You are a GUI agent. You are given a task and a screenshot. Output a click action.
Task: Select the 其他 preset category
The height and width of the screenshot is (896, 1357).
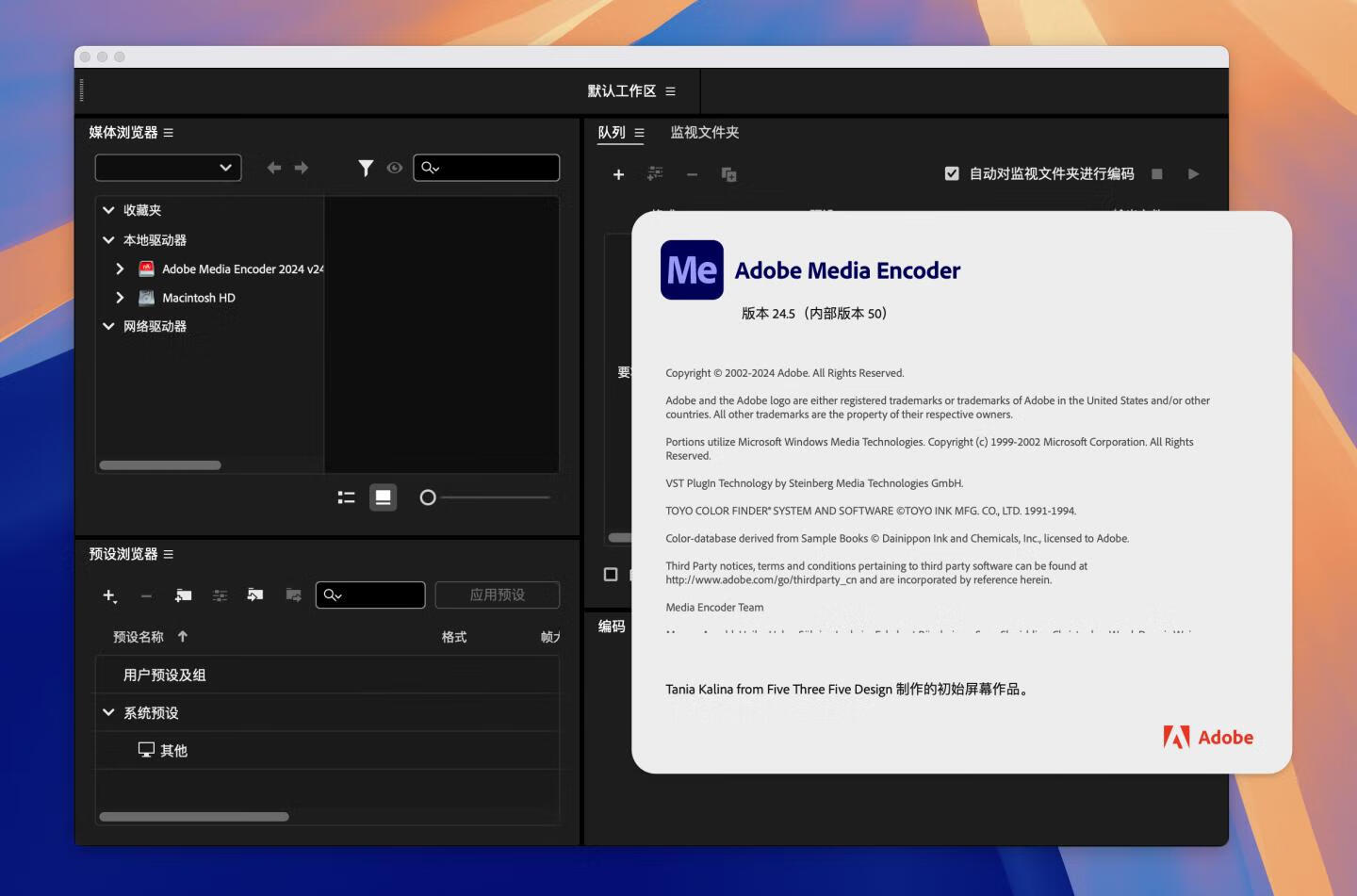173,751
